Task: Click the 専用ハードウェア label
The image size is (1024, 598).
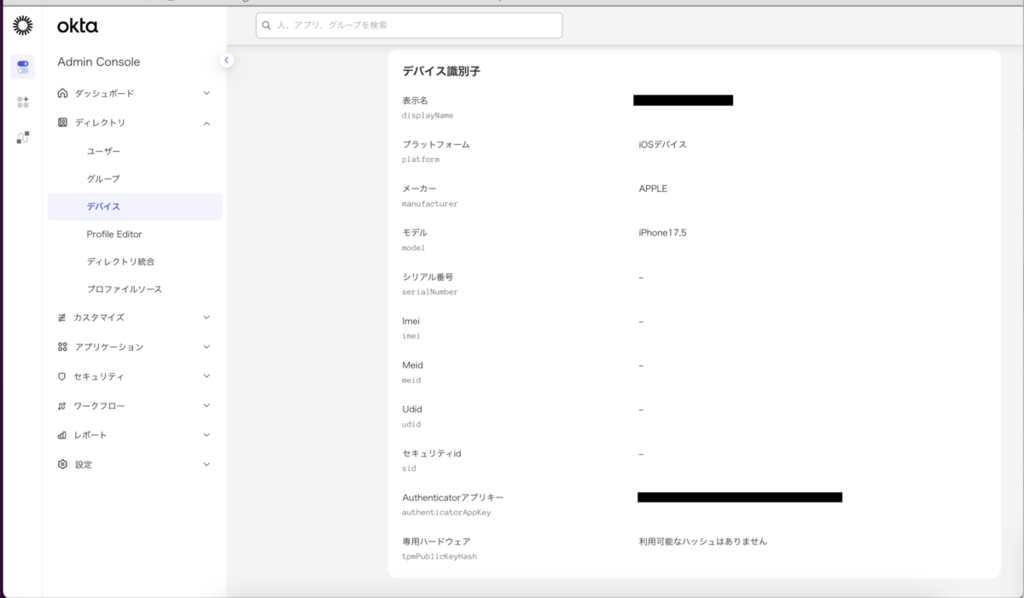Action: pyautogui.click(x=436, y=541)
